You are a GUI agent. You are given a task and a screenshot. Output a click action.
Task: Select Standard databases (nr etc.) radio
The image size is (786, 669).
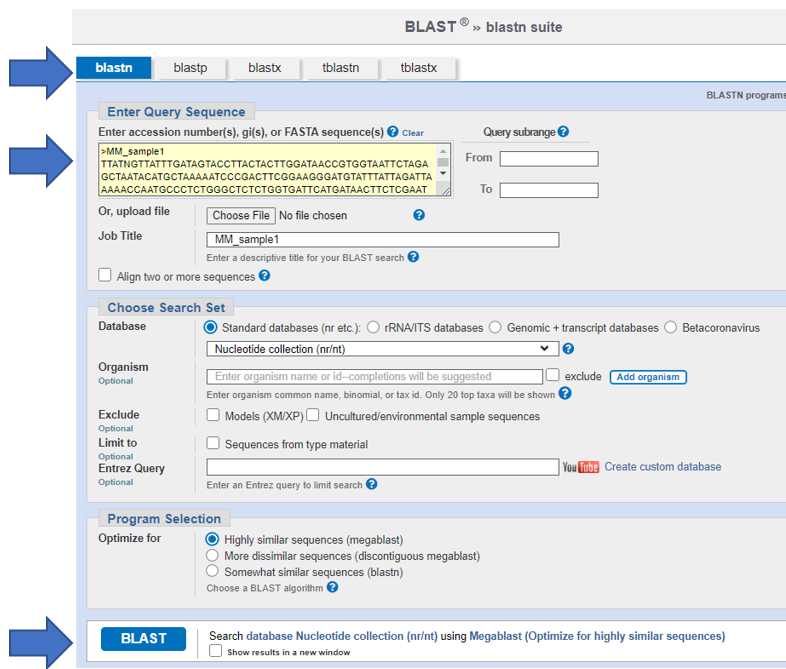(211, 327)
